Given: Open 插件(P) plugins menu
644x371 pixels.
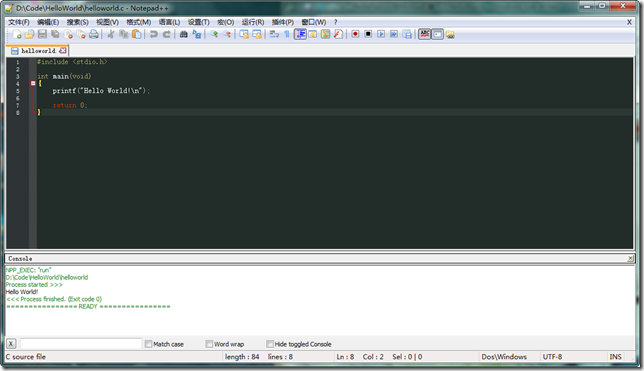Looking at the screenshot, I should pos(283,22).
